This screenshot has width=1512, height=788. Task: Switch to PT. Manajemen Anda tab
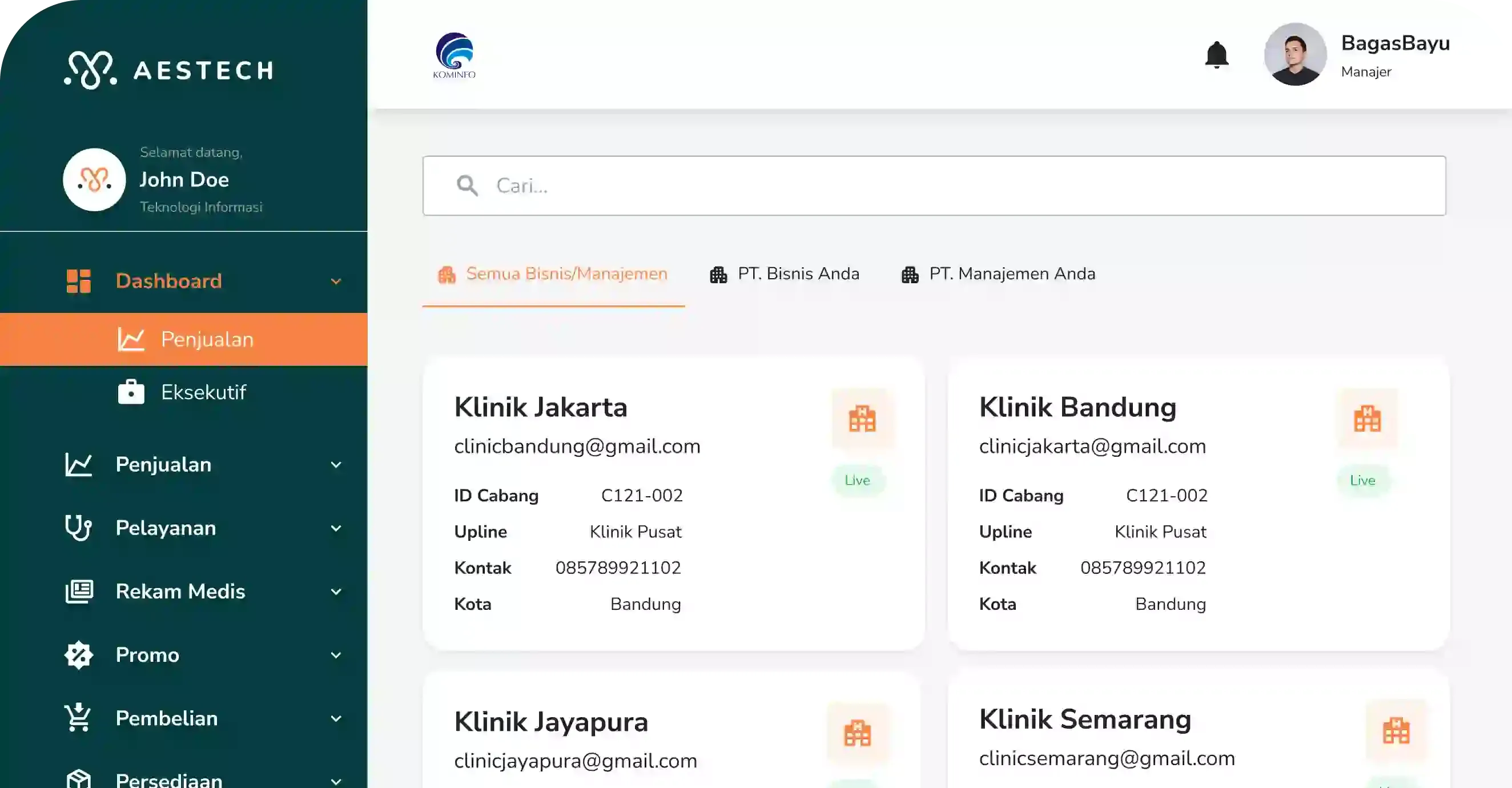point(999,274)
